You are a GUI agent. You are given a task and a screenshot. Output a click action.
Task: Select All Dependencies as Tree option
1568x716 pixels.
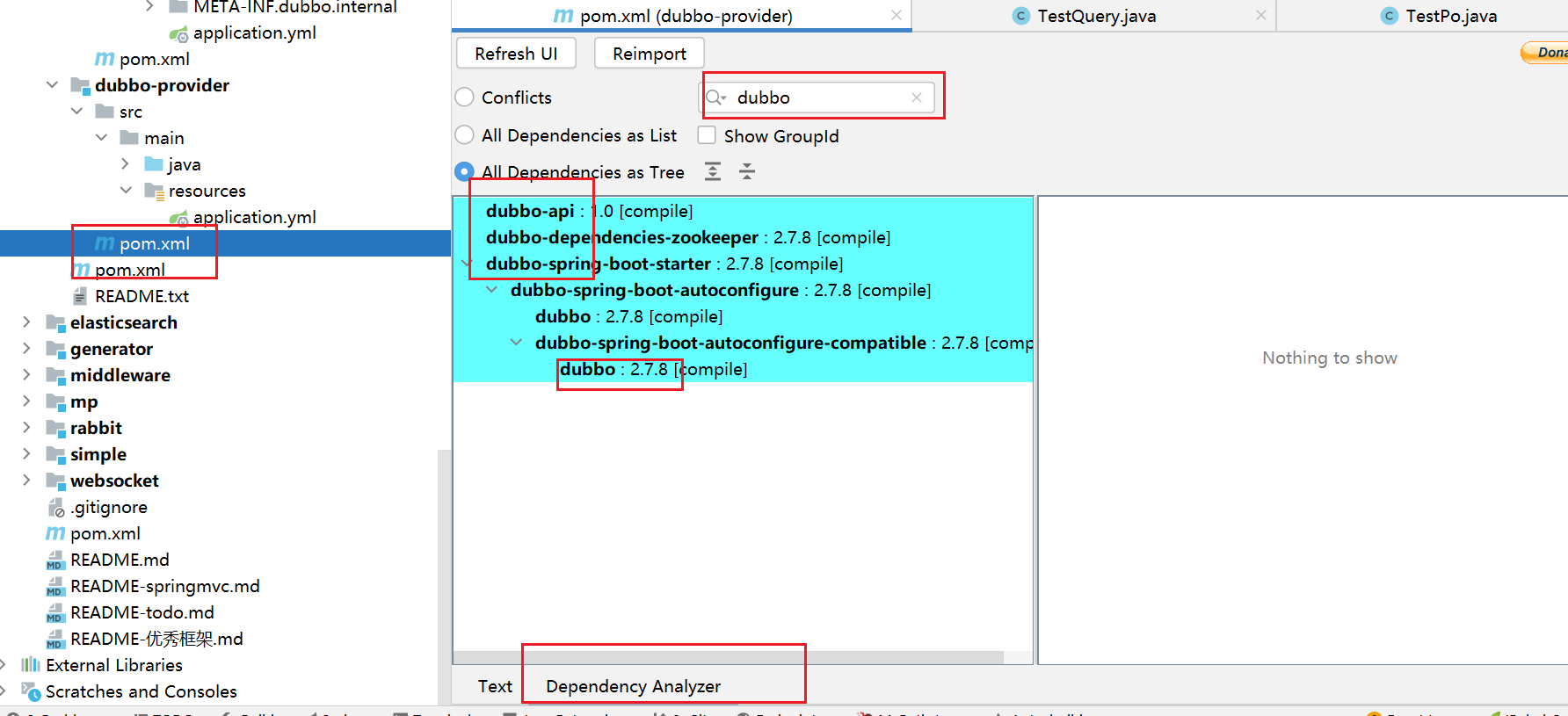click(x=464, y=172)
